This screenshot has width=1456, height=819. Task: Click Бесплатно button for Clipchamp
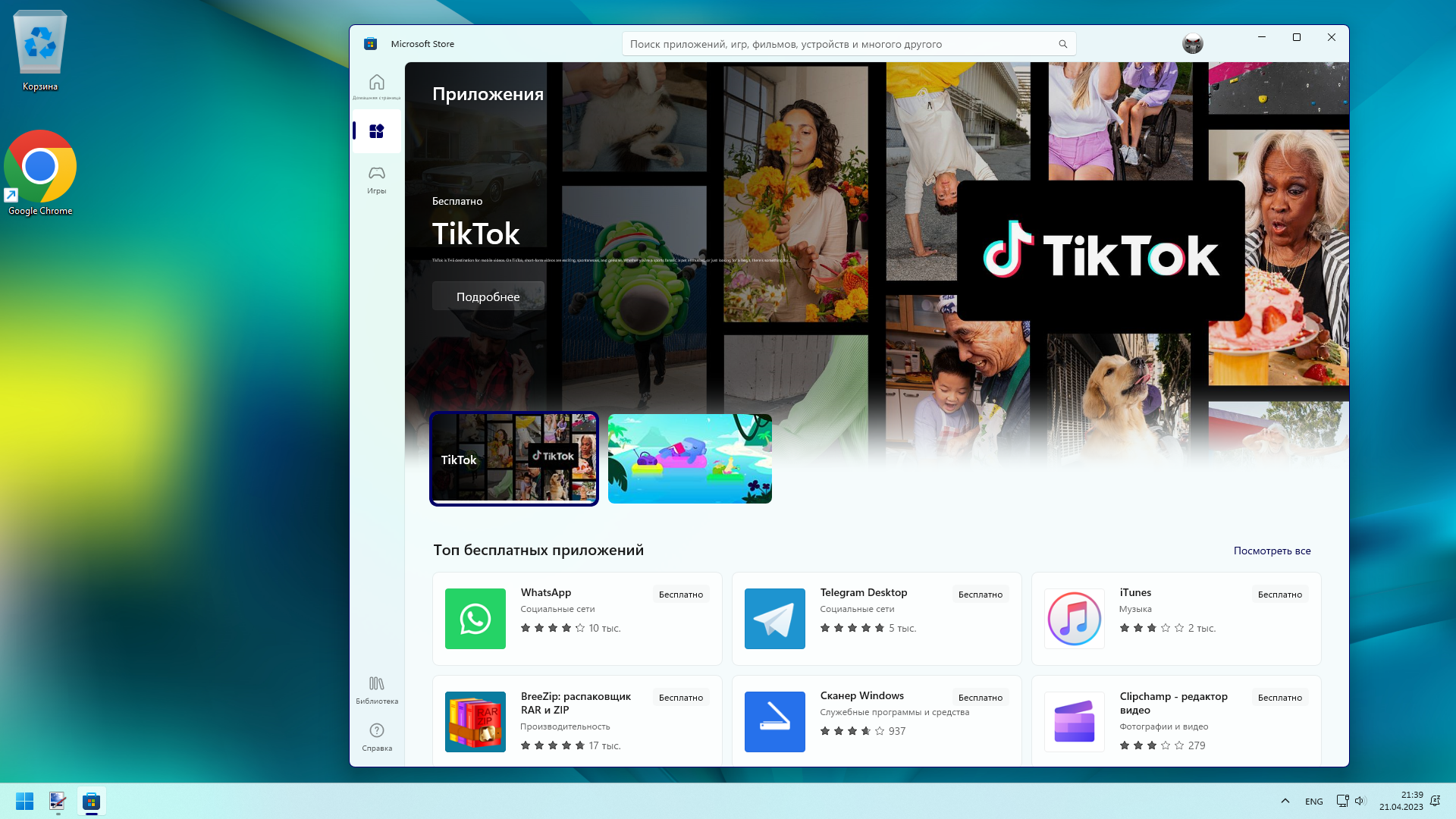coord(1280,698)
